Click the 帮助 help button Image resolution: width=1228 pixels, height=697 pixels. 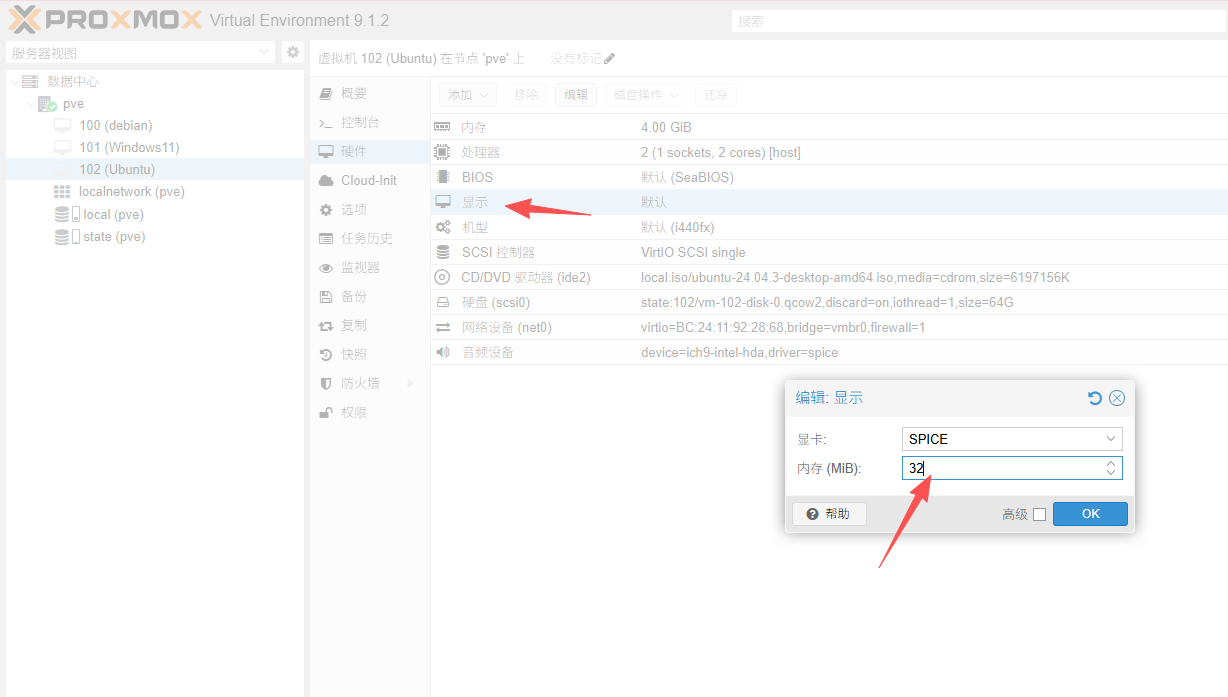(x=828, y=514)
